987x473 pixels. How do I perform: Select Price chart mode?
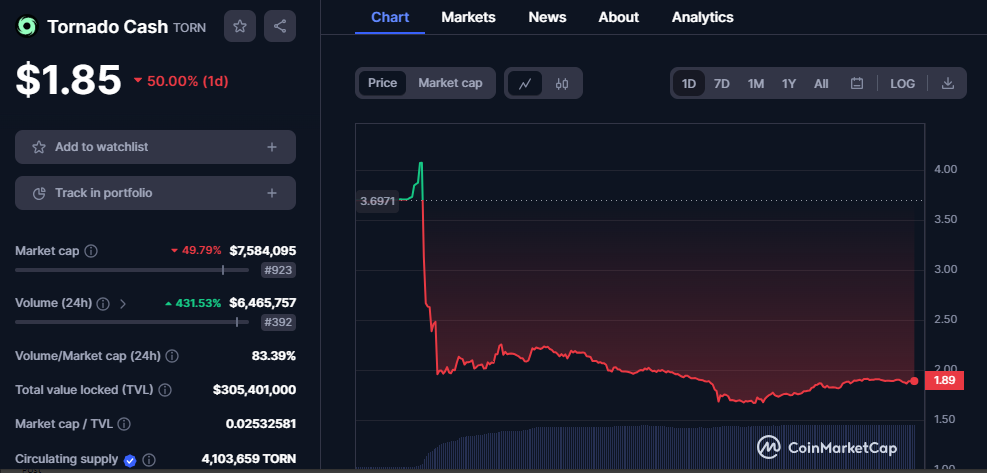[383, 83]
